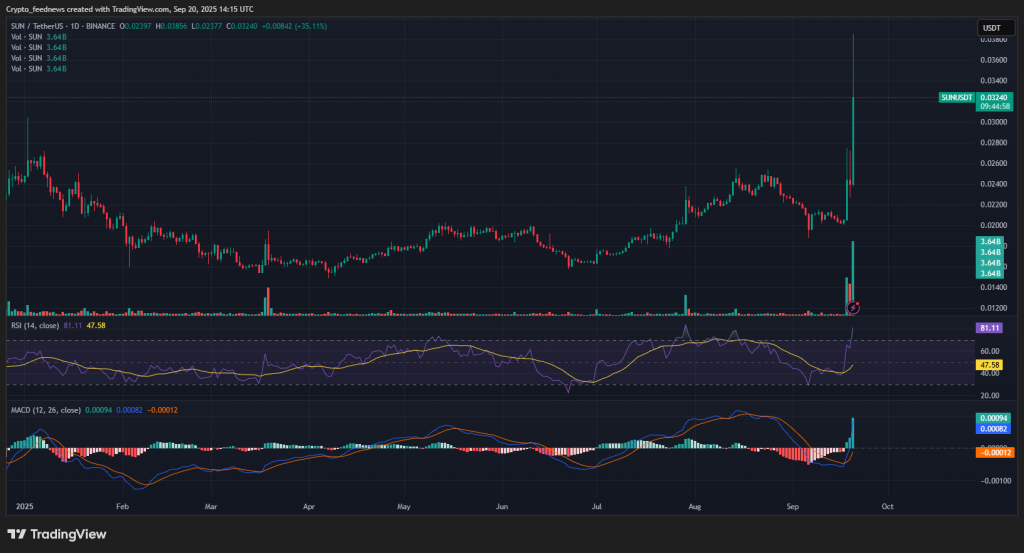Click the Oct label on time axis

pos(887,507)
